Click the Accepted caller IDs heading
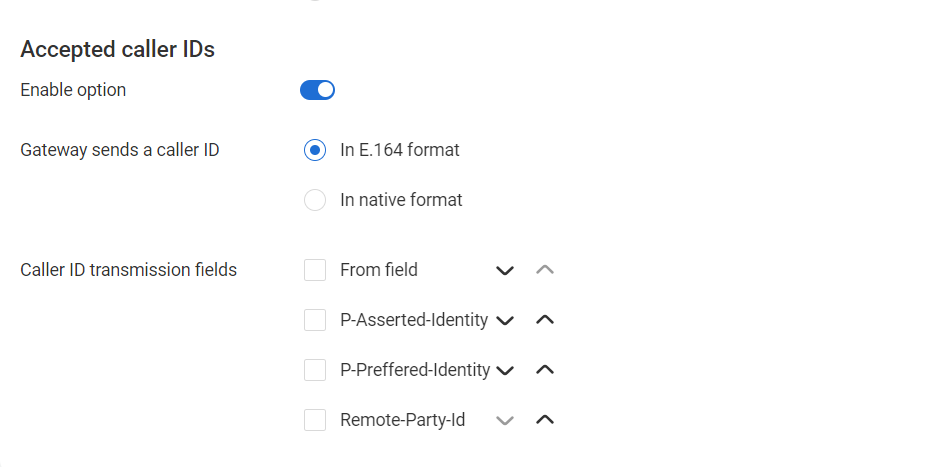This screenshot has height=467, width=937. [x=117, y=49]
